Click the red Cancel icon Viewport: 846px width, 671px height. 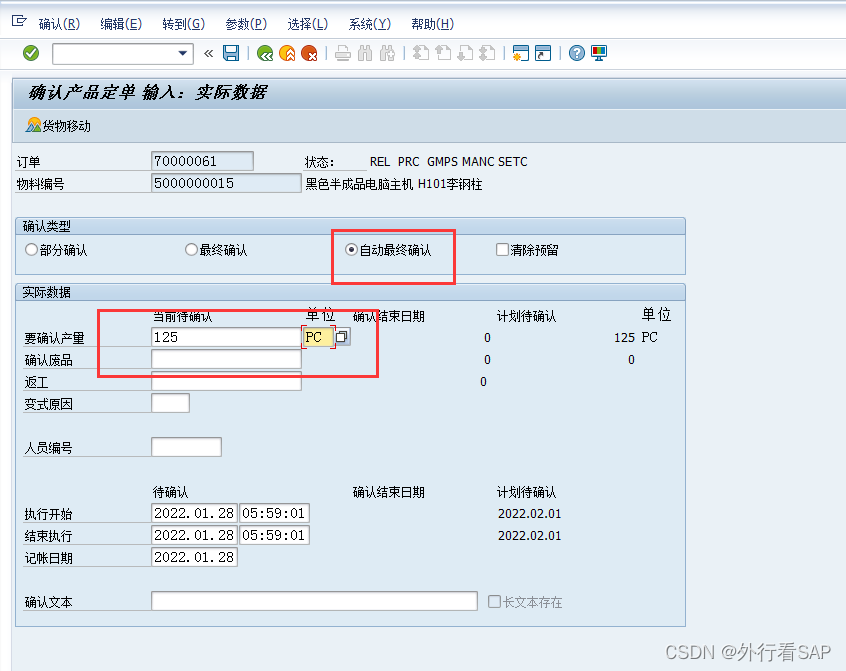pos(309,53)
